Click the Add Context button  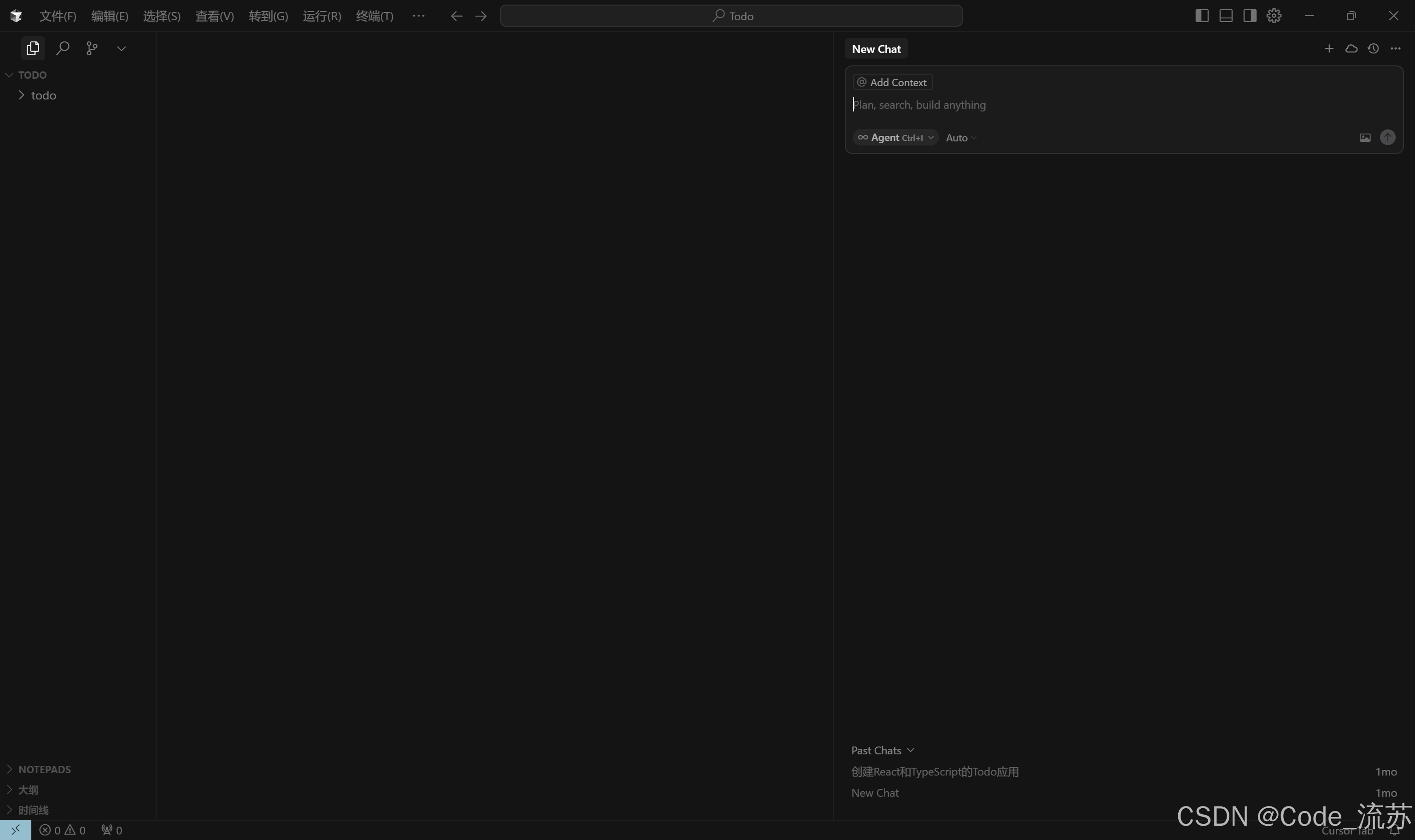(893, 82)
